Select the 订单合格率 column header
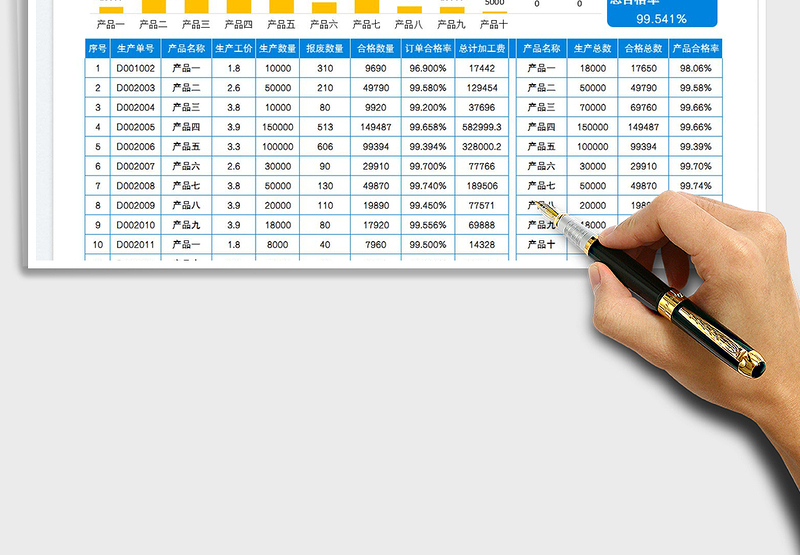This screenshot has width=800, height=555. click(x=428, y=48)
